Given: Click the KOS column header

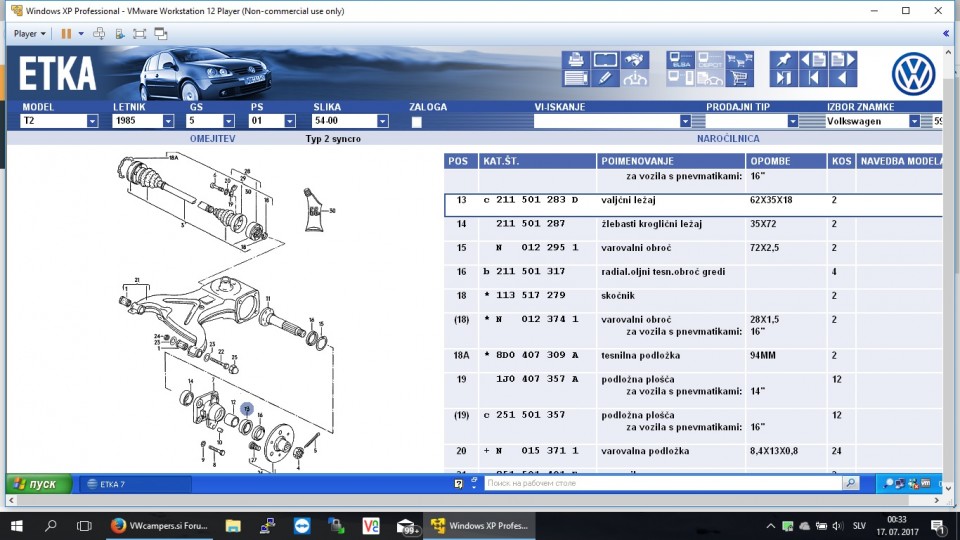Looking at the screenshot, I should (841, 161).
